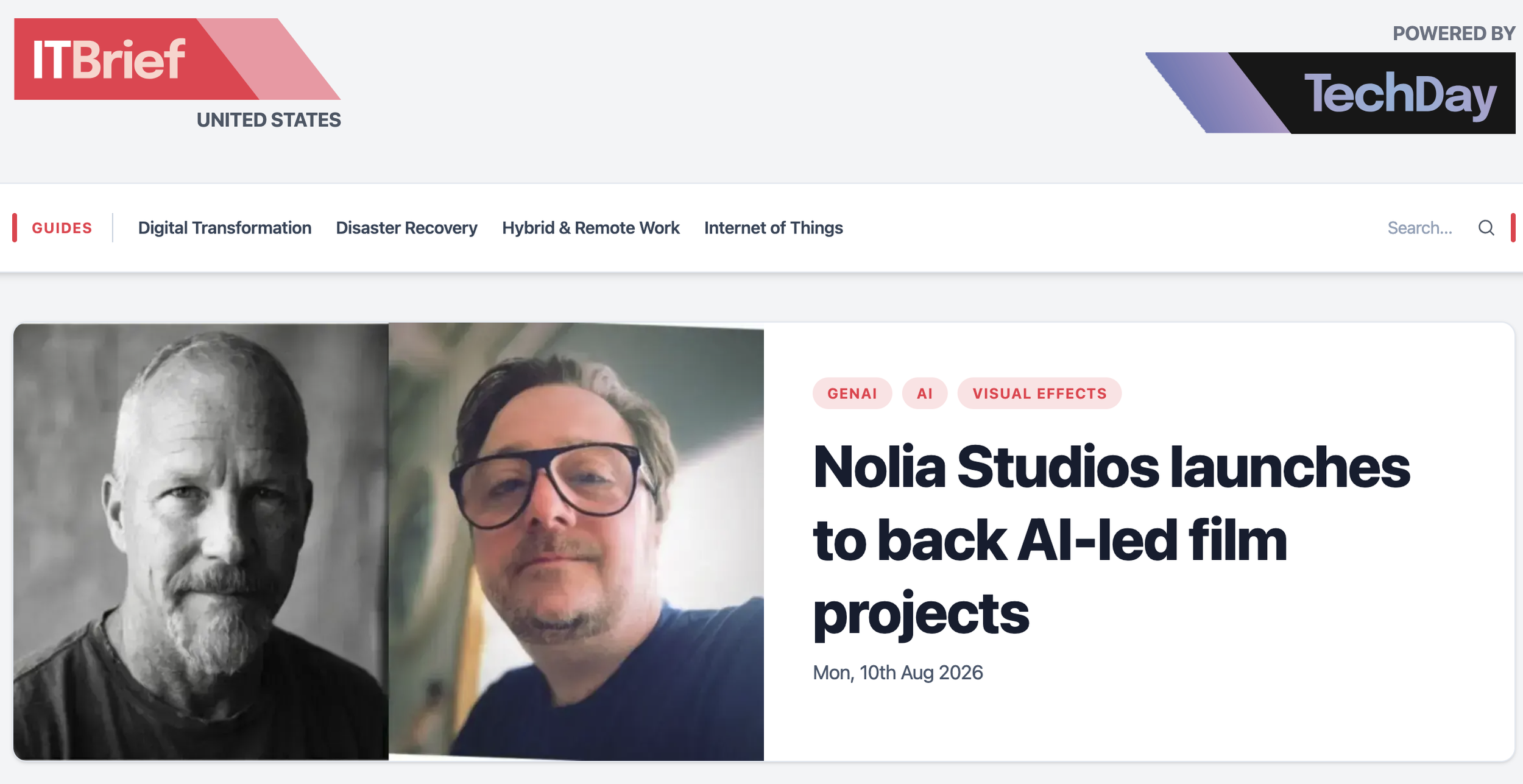Open the ITBrief logo homepage
The image size is (1523, 784).
(177, 59)
